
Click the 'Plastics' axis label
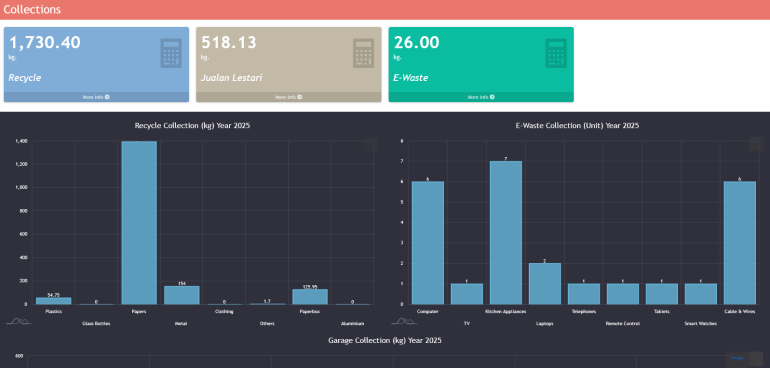(54, 311)
